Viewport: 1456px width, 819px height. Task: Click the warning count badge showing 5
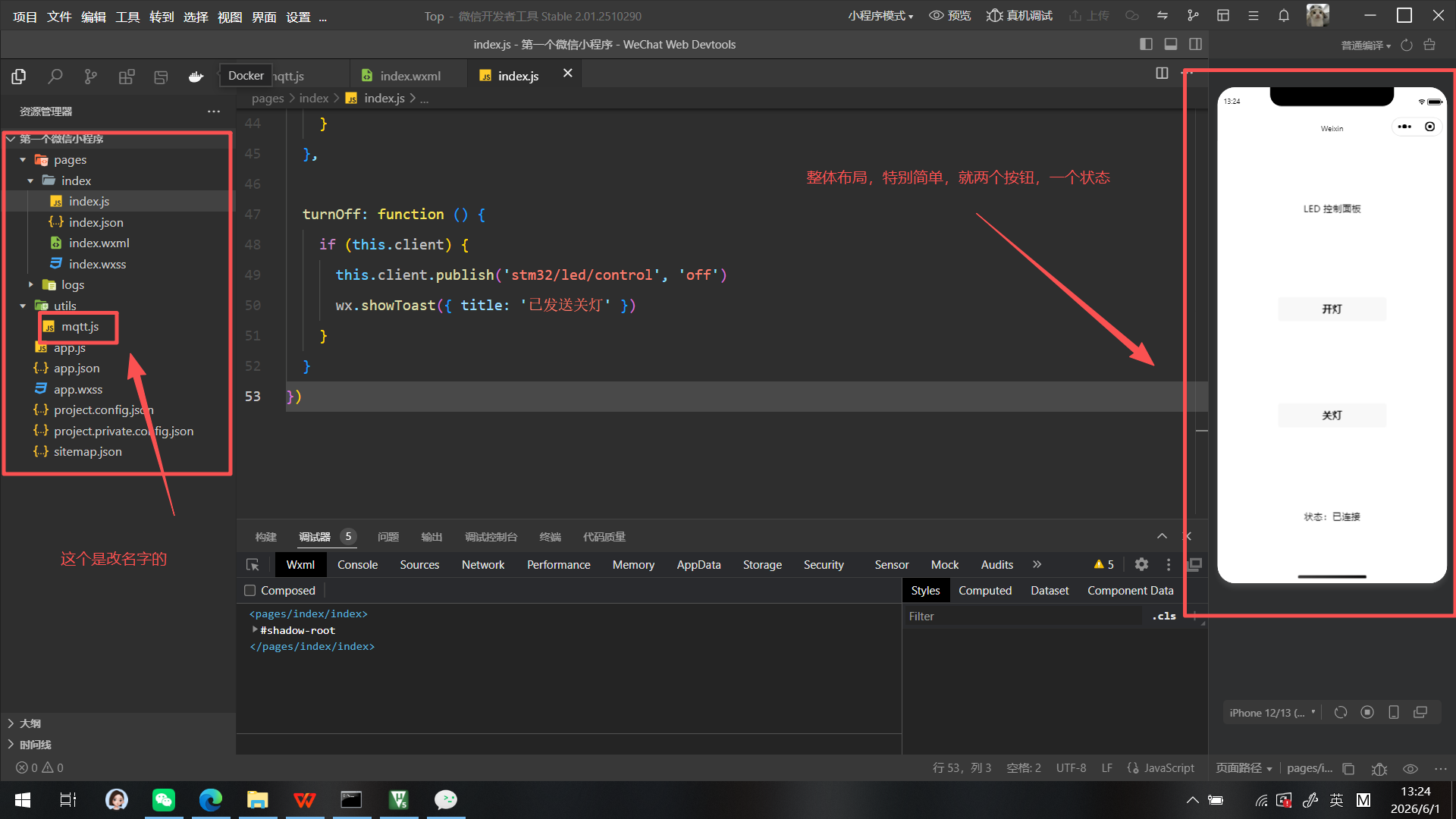(1103, 565)
